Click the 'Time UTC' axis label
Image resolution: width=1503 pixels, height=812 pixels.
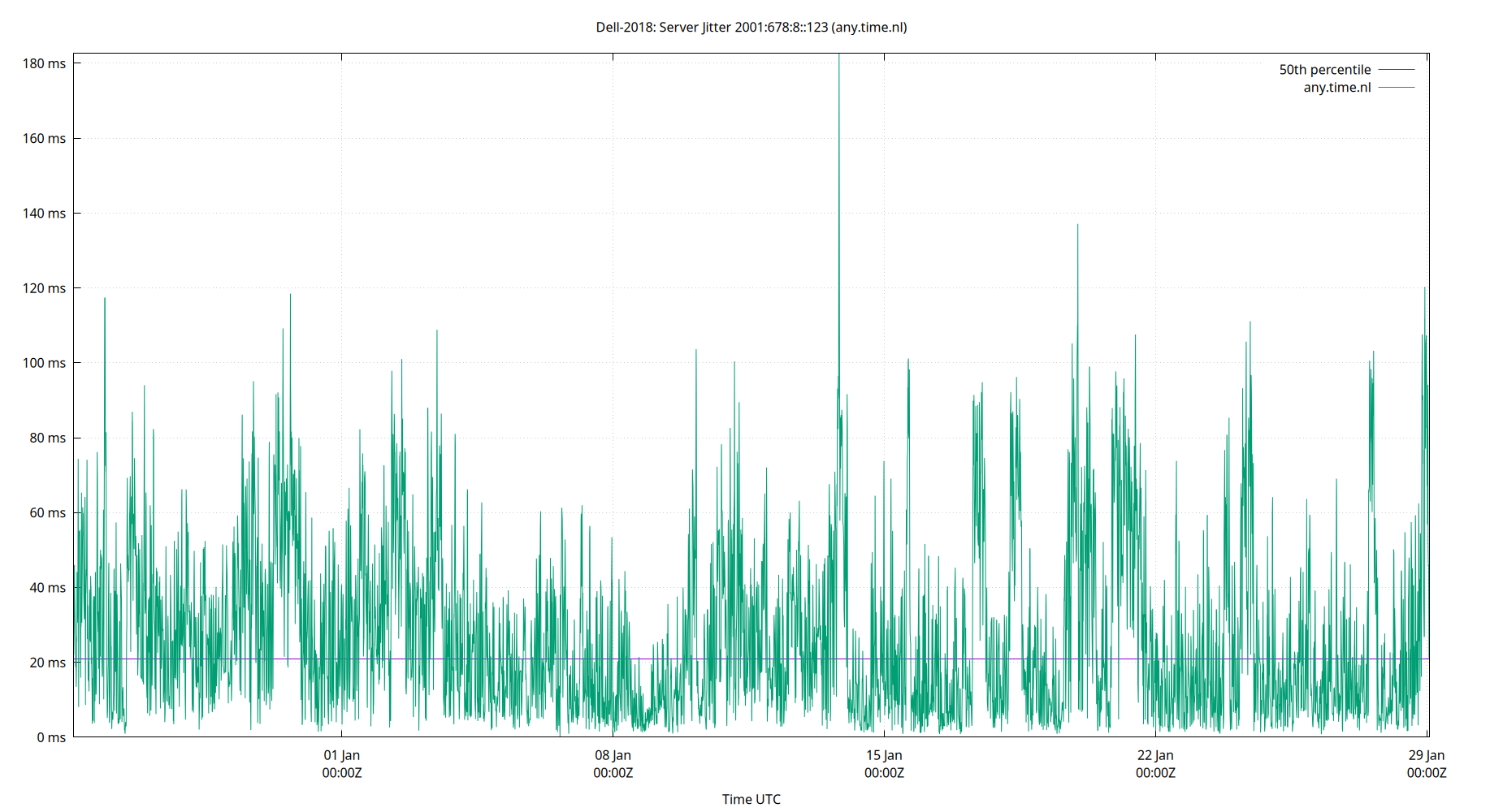[751, 799]
